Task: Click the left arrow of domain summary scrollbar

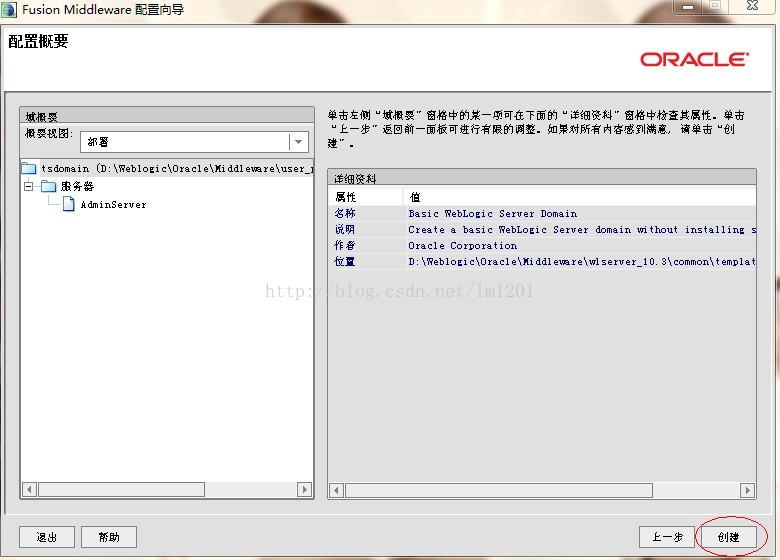Action: tap(29, 489)
